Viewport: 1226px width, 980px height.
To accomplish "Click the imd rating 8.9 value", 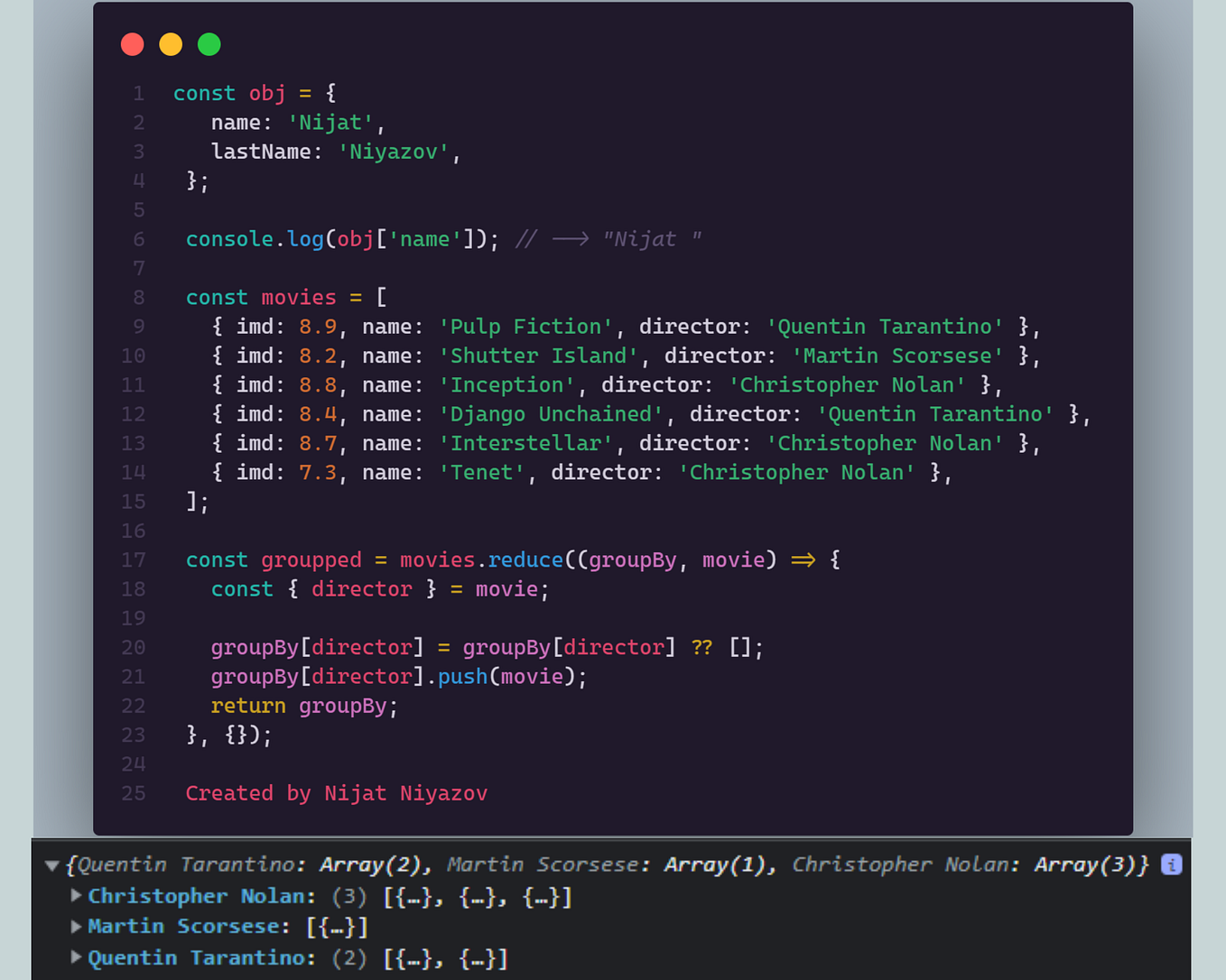I will [318, 326].
